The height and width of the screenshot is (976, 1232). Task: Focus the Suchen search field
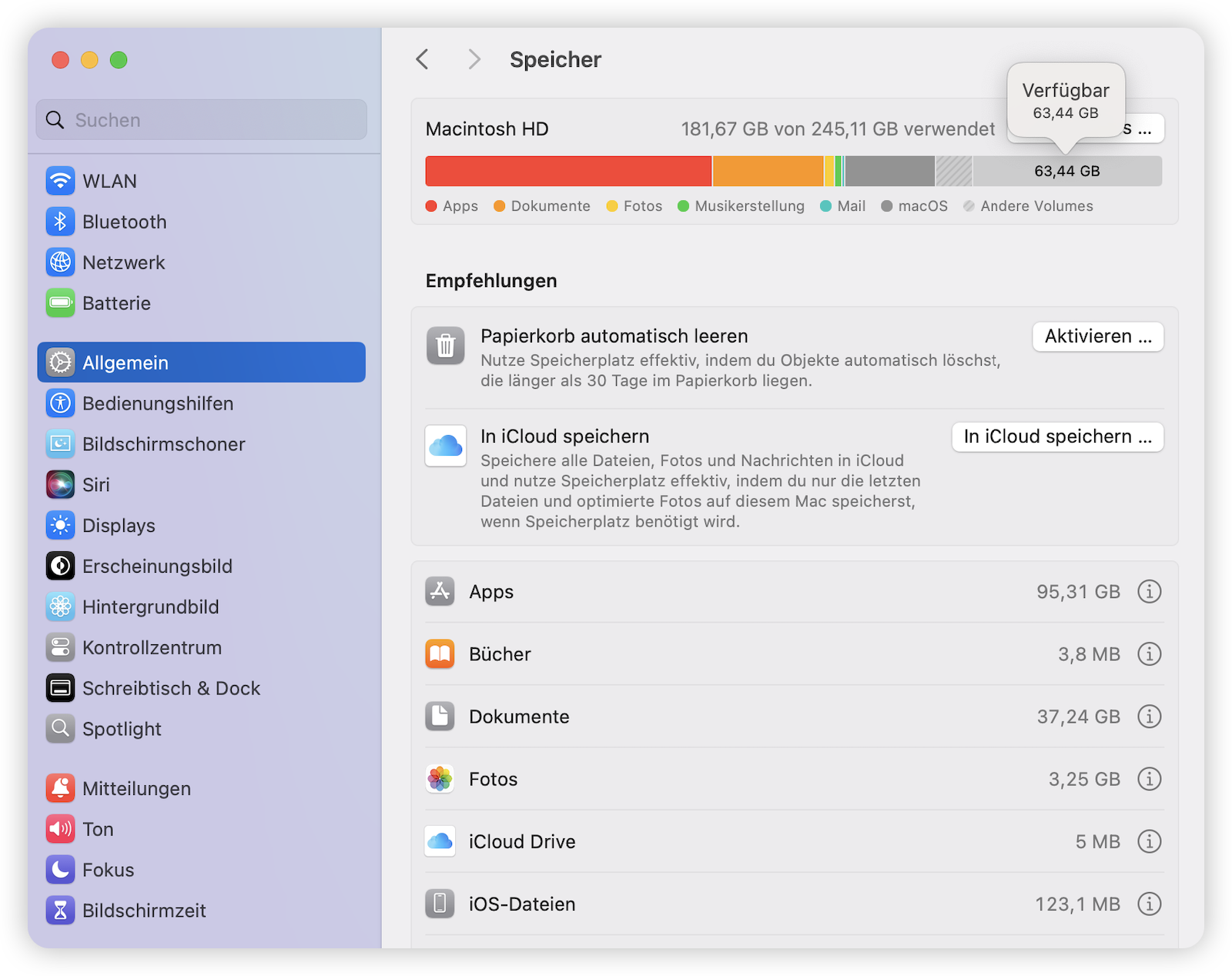[202, 120]
